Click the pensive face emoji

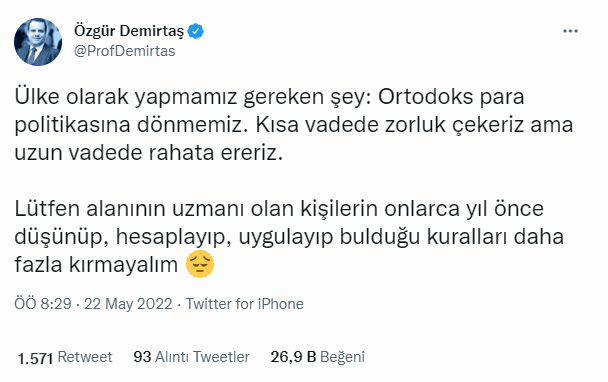200,264
